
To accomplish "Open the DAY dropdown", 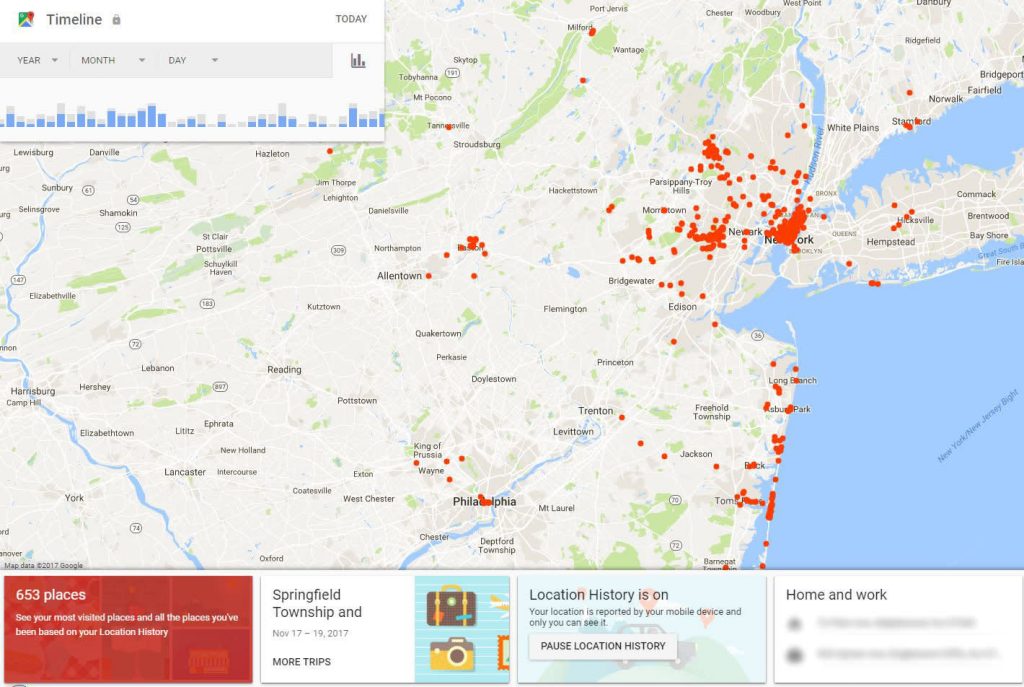I will pos(193,60).
